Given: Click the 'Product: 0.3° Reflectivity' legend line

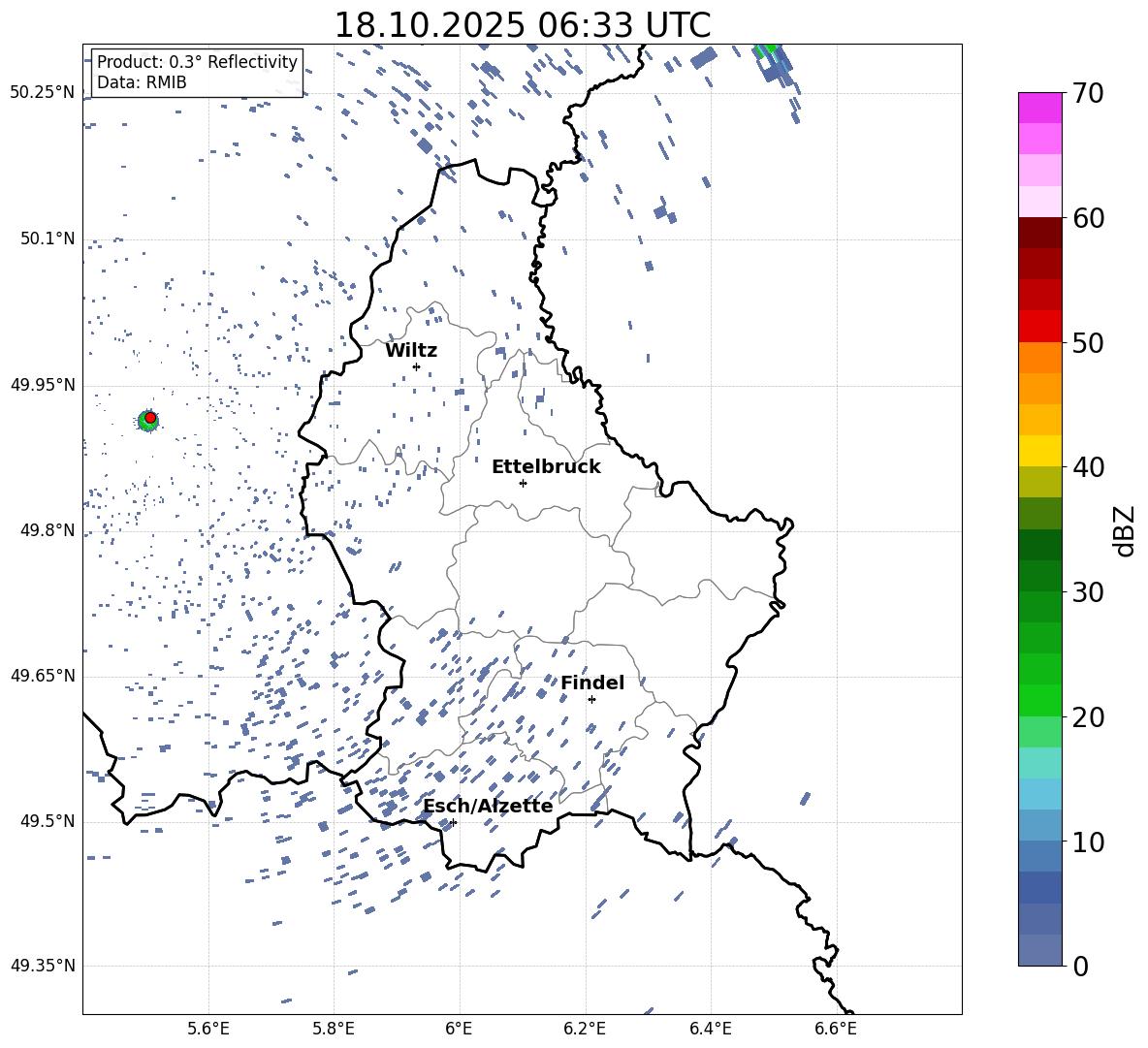Looking at the screenshot, I should (x=198, y=61).
